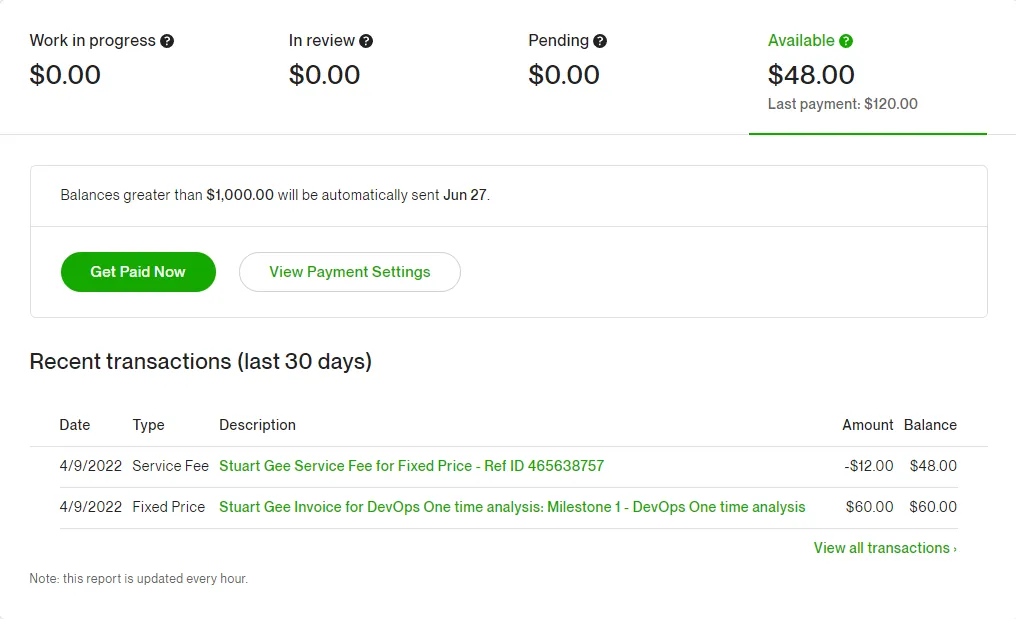Open the Stuart Gee Service Fee transaction
Viewport: 1016px width, 619px height.
coord(411,466)
